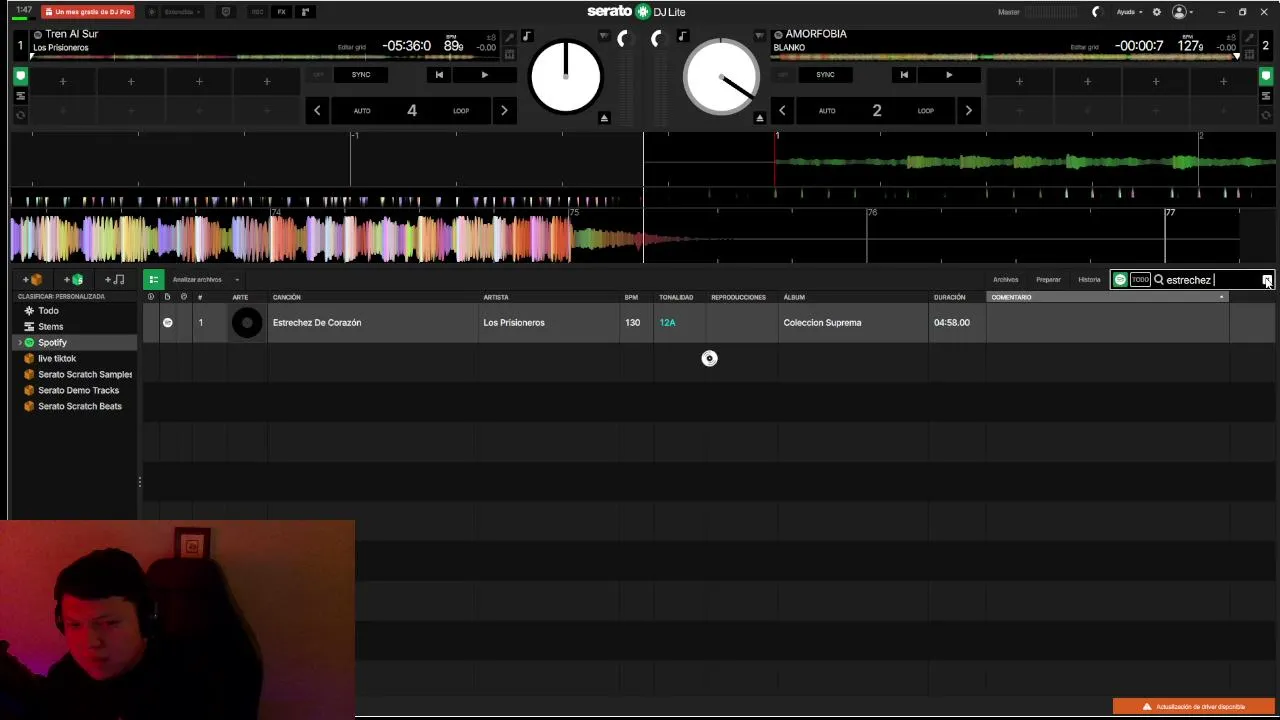Select refresh tab icon on deck 2

[x=1266, y=115]
